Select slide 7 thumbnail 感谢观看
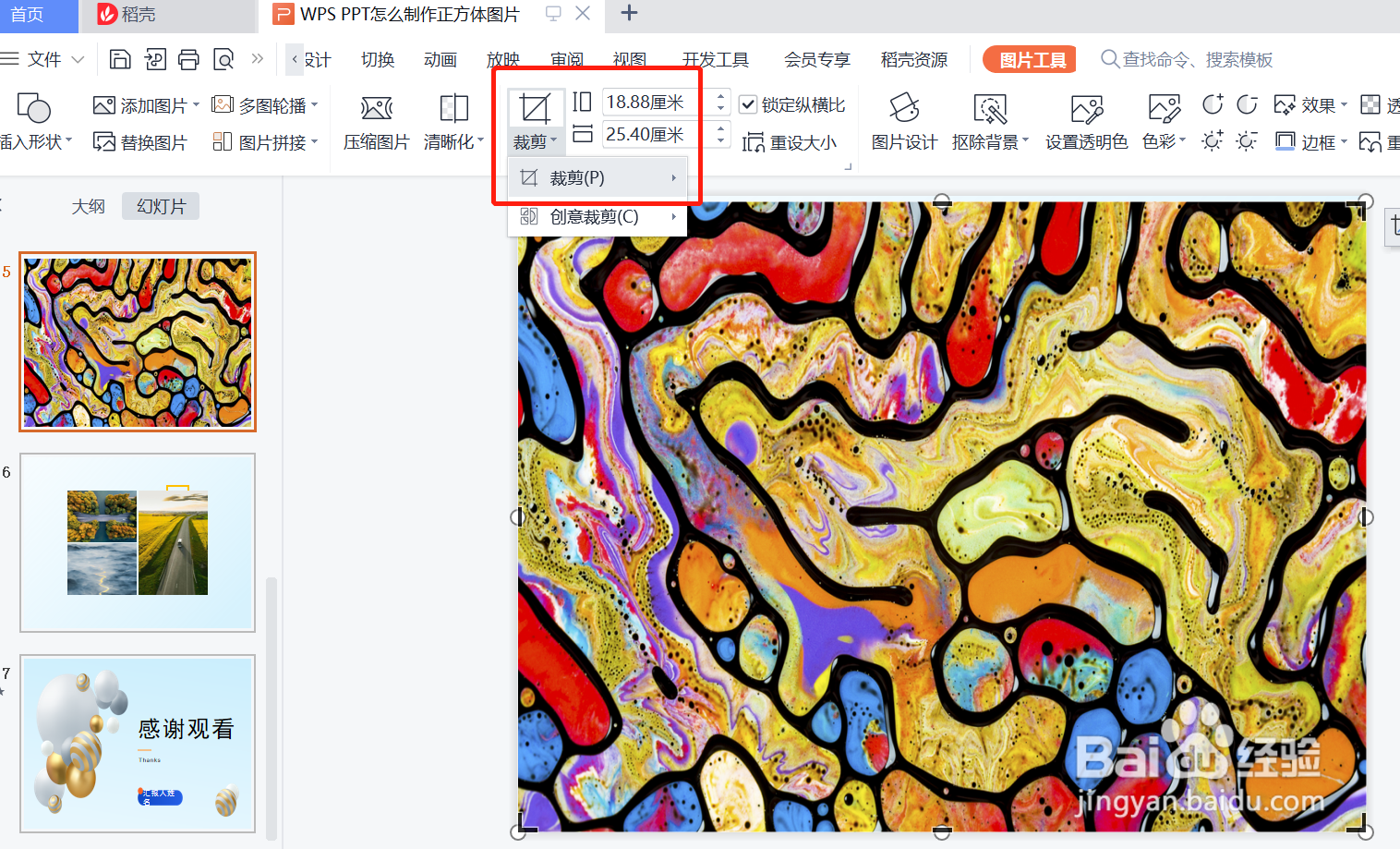 coord(138,744)
